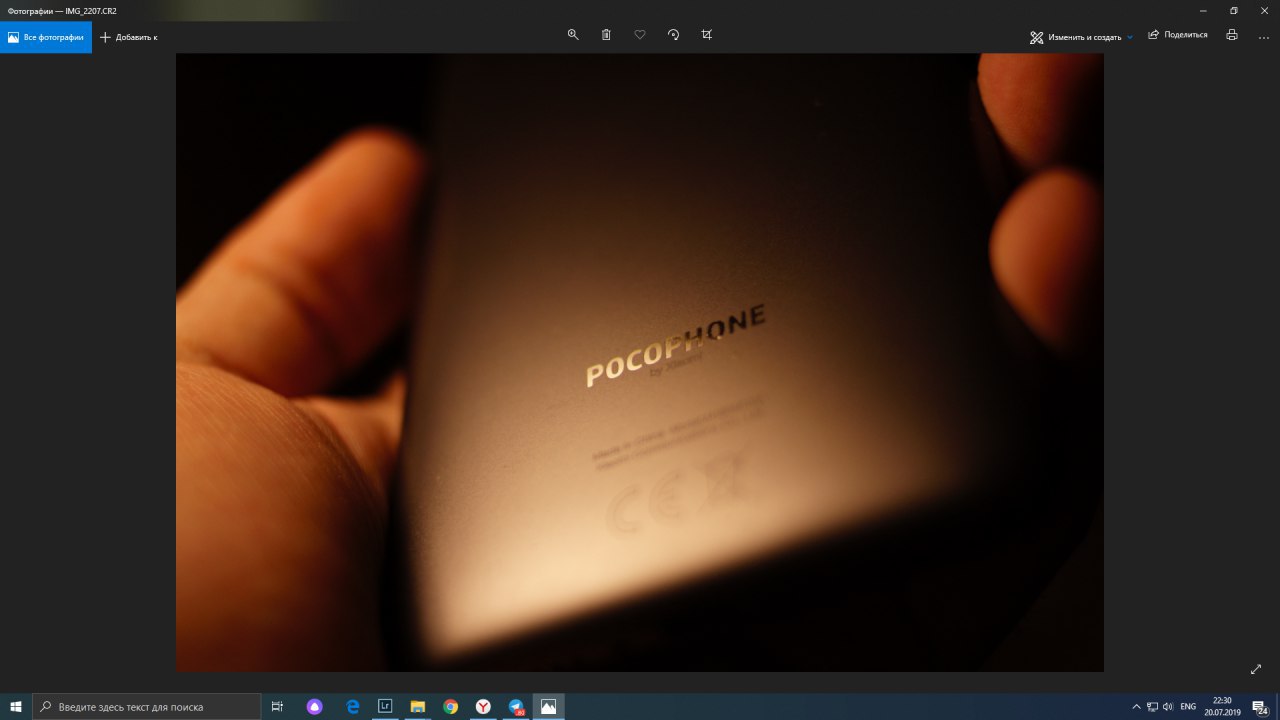Screen dimensions: 1280x720
Task: Delete the photo with the trash icon
Action: click(x=606, y=34)
